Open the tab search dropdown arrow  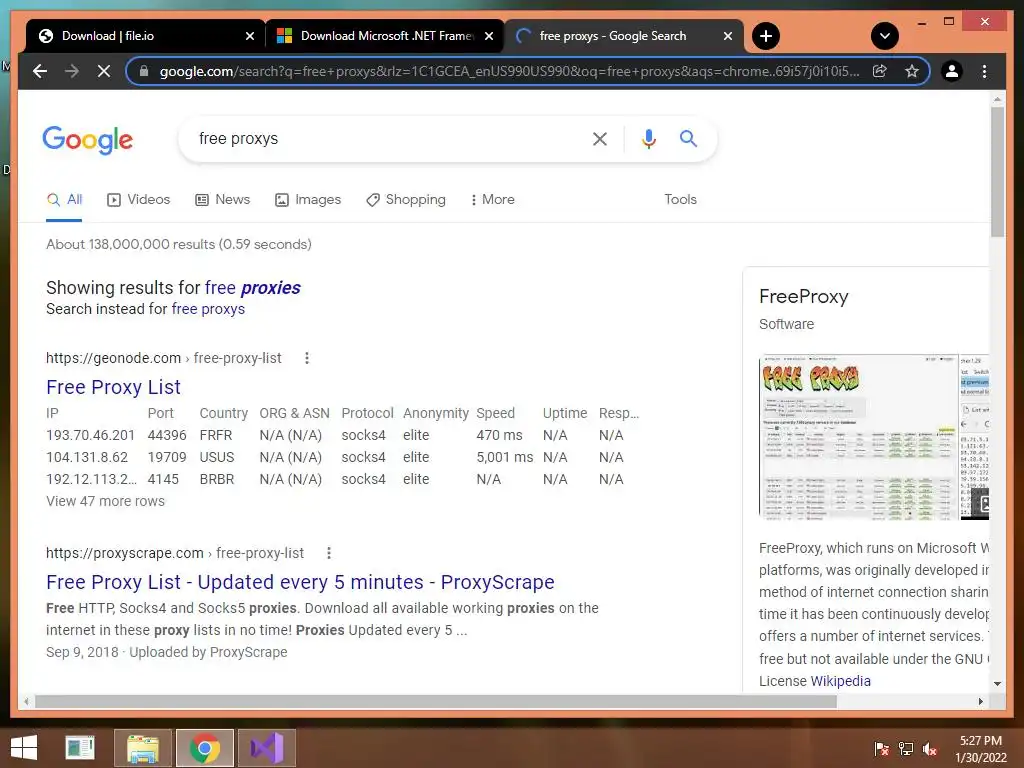coord(885,36)
